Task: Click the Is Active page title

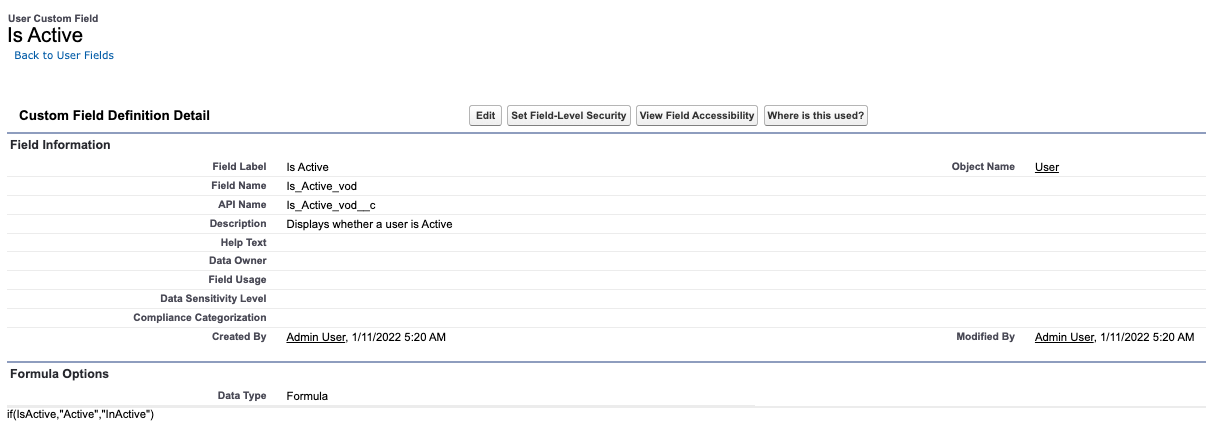Action: coord(45,35)
